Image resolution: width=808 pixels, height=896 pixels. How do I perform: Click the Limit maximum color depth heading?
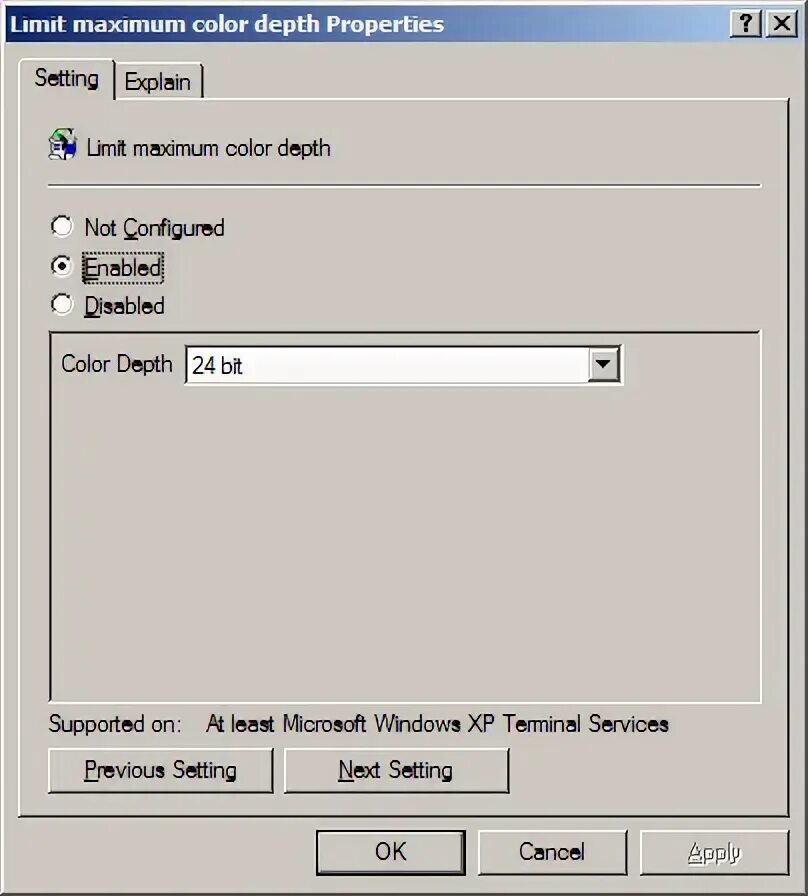[x=209, y=148]
